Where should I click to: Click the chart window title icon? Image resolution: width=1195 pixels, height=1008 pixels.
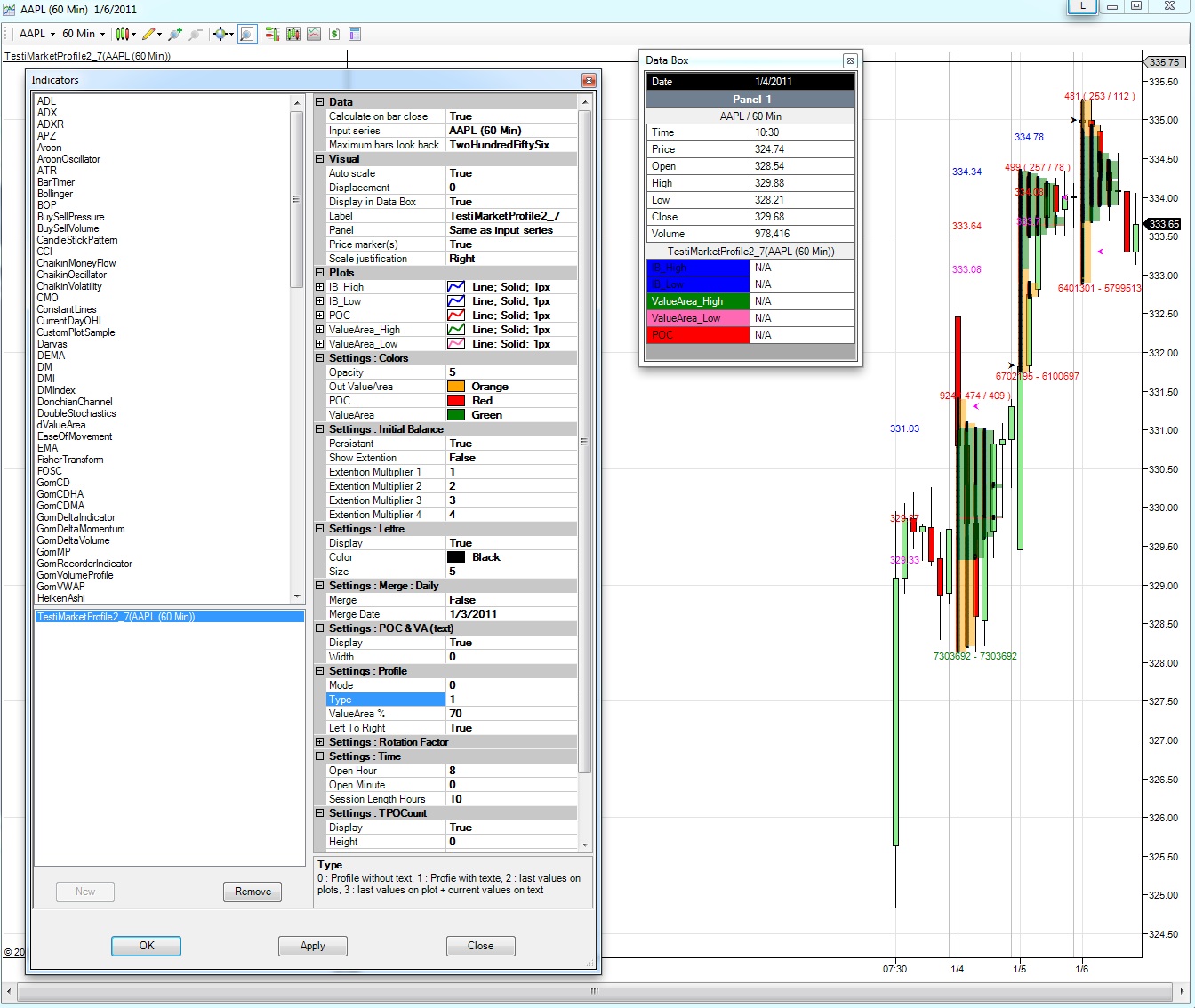tap(9, 9)
